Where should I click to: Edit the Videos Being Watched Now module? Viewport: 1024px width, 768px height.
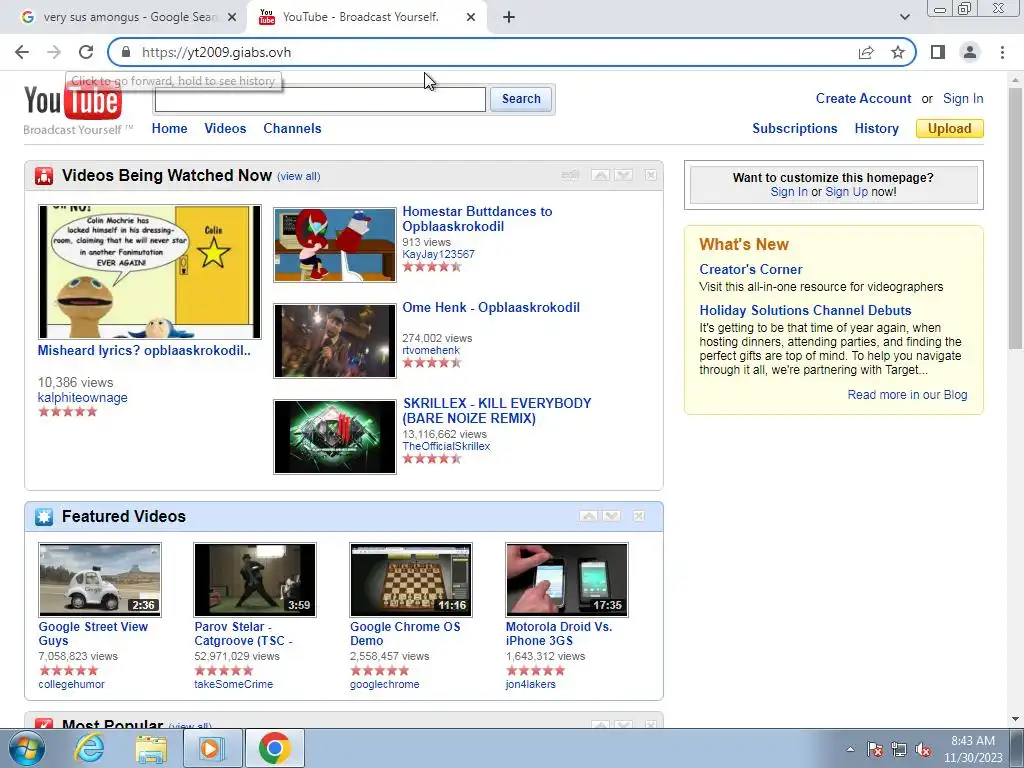coord(570,175)
